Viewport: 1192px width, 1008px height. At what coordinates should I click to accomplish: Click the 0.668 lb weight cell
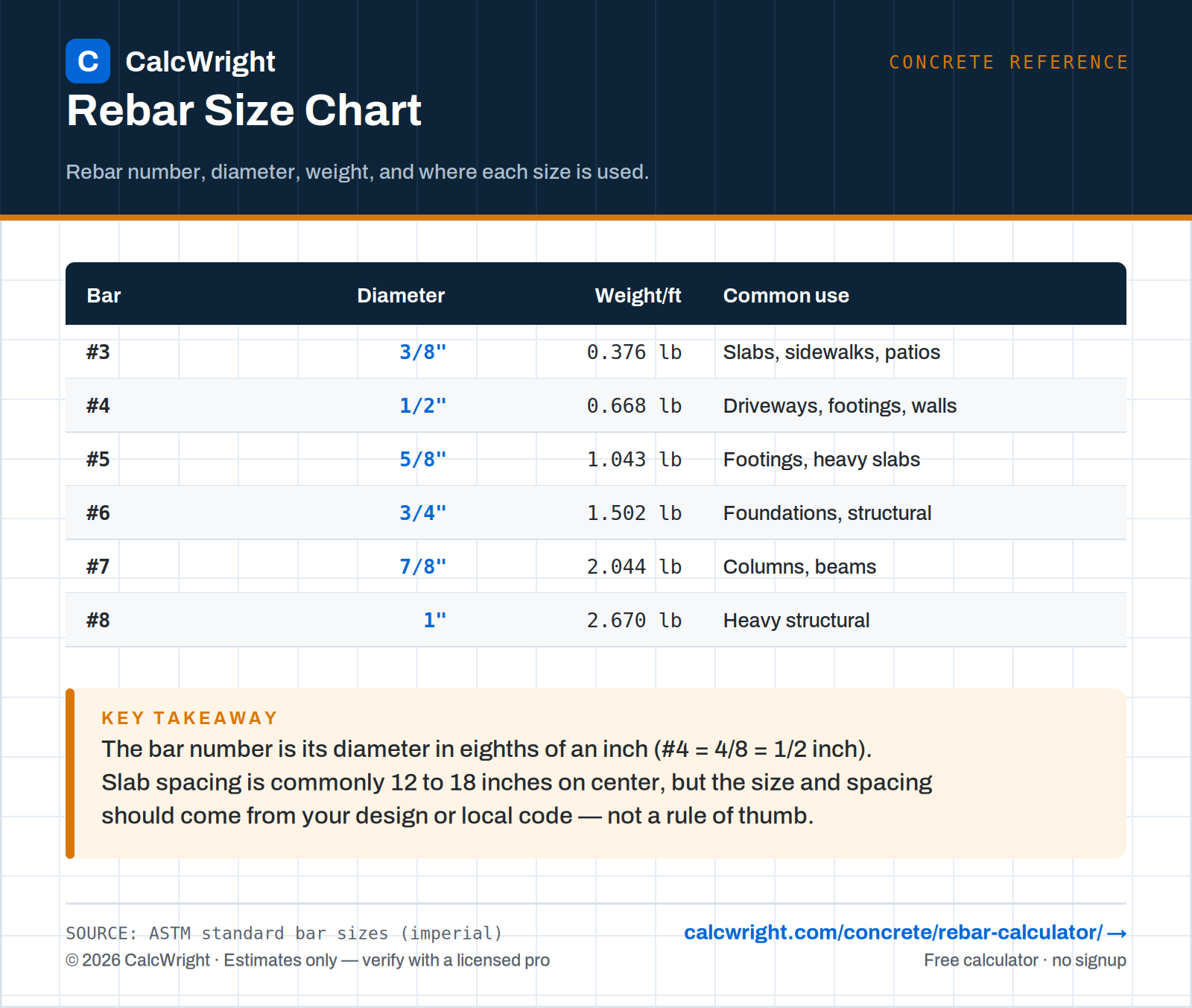click(634, 405)
